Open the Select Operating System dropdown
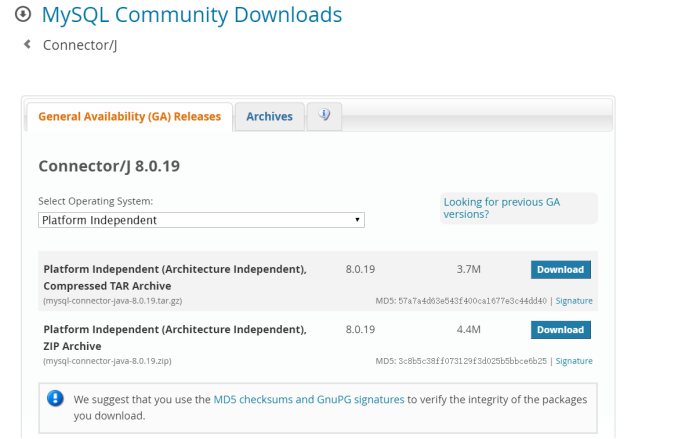The height and width of the screenshot is (439, 700). click(x=201, y=220)
